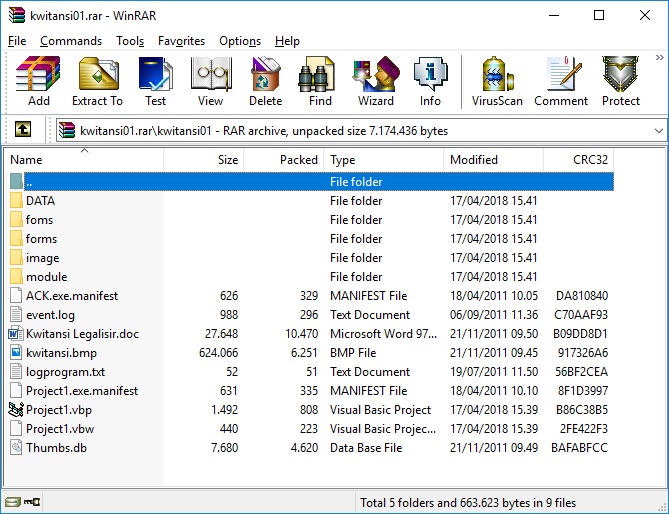Click the Visual Basic Project type cell
The width and height of the screenshot is (669, 514).
click(x=380, y=409)
